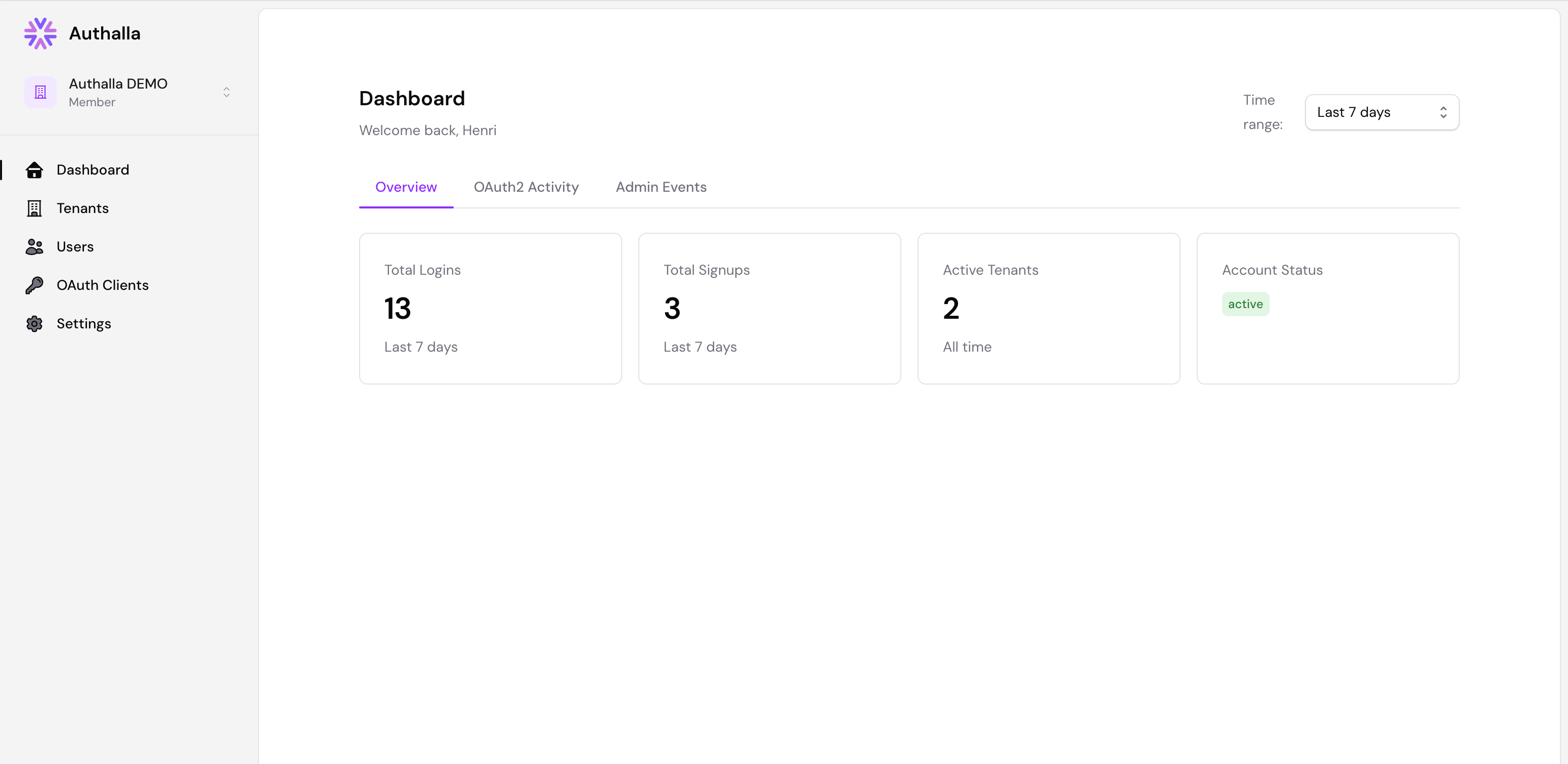The image size is (1568, 764).
Task: Toggle the Overview tab selection
Action: tap(406, 187)
